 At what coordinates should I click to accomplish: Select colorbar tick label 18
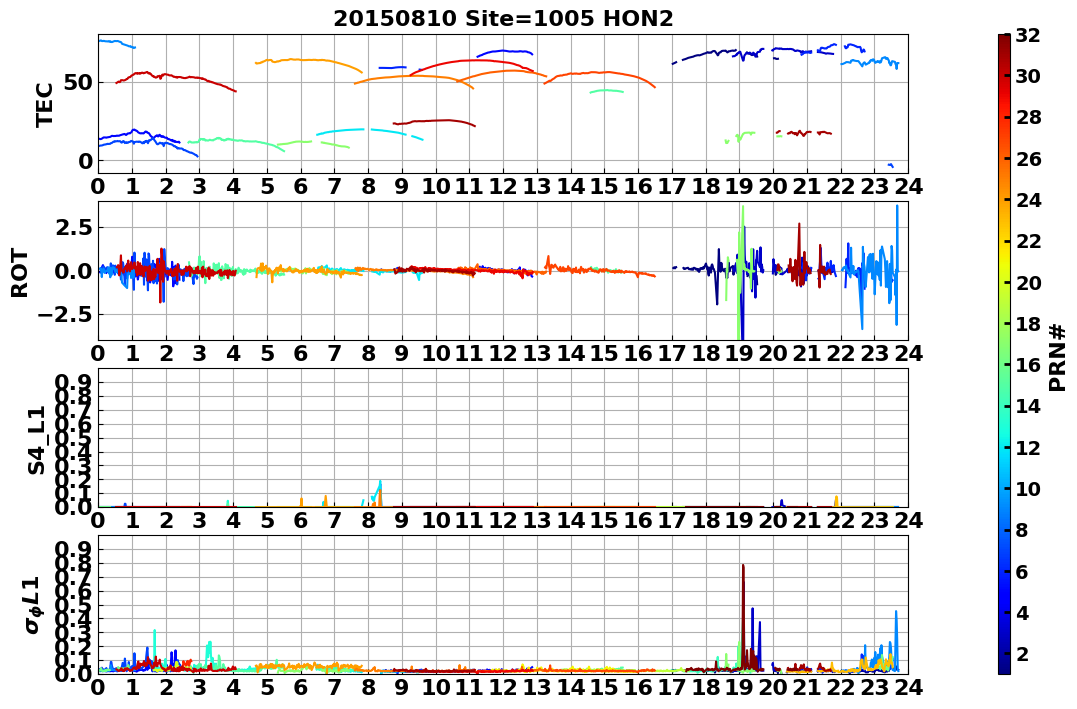(x=1028, y=323)
